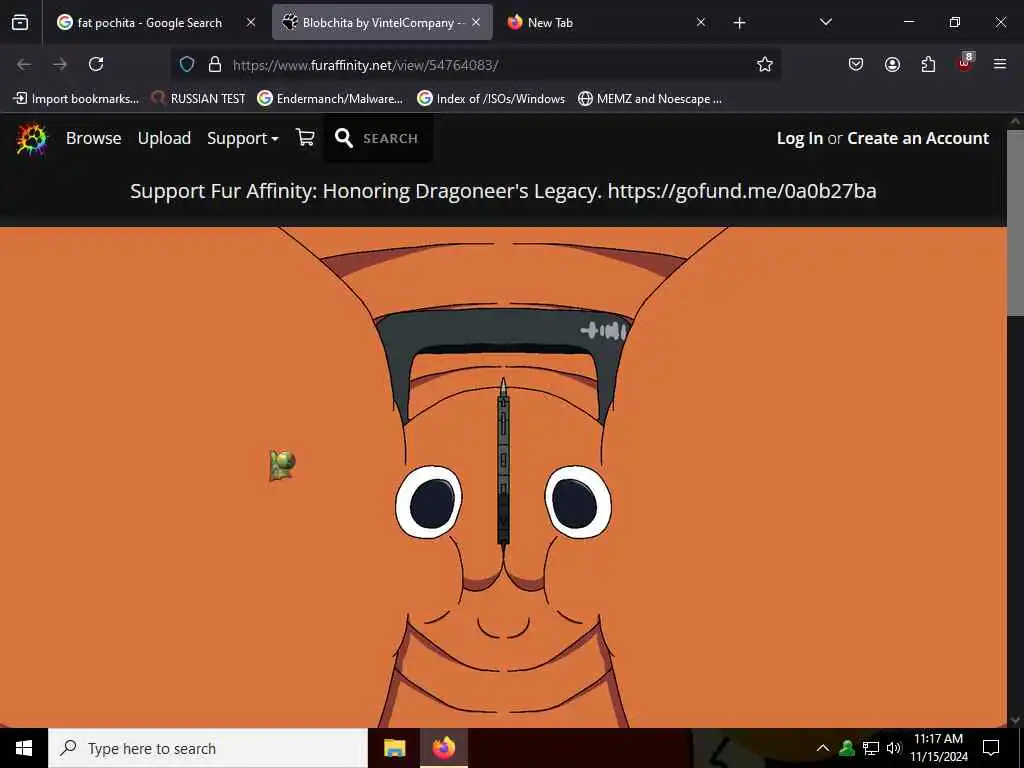Close the fat pochita Google Search tab

pyautogui.click(x=251, y=23)
